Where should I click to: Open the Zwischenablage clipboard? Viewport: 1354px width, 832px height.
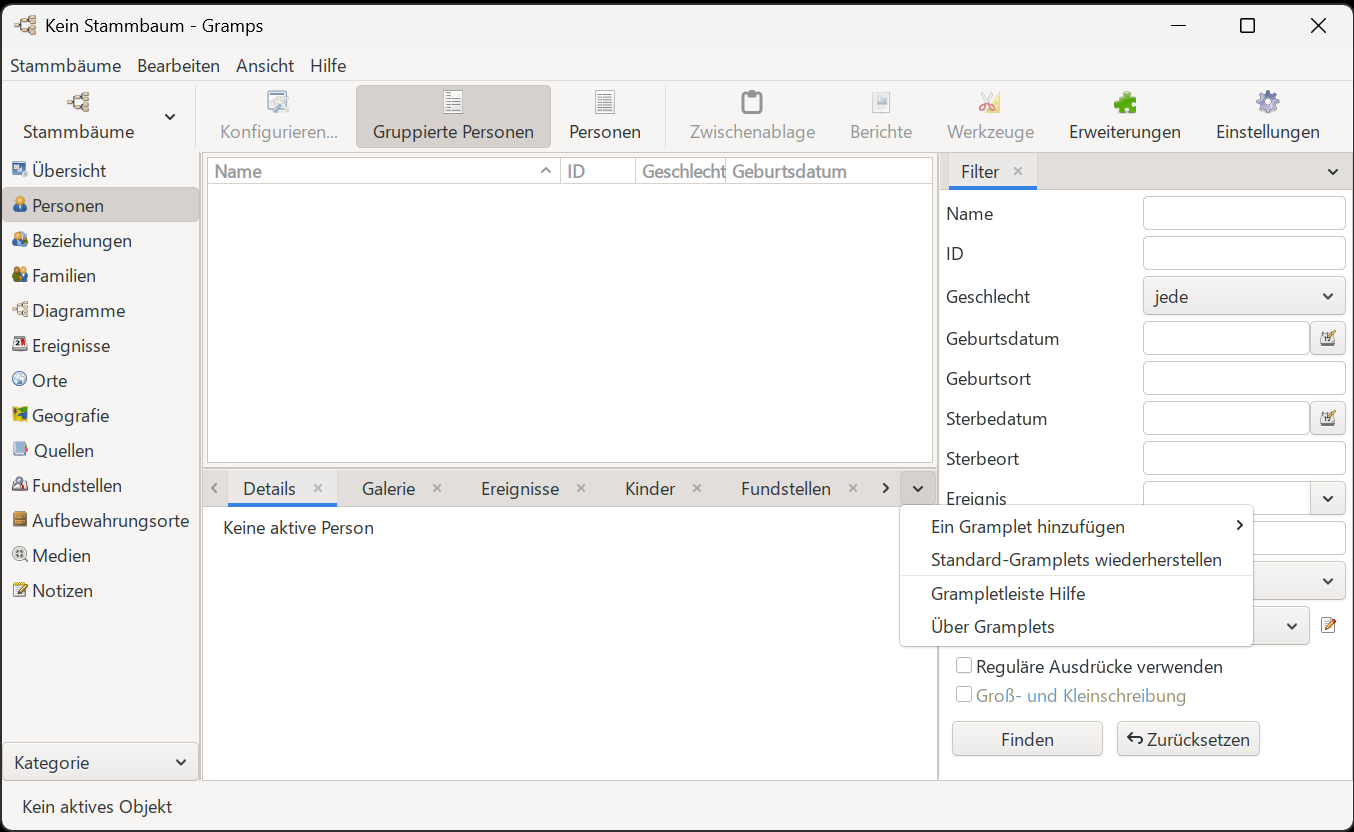click(752, 116)
